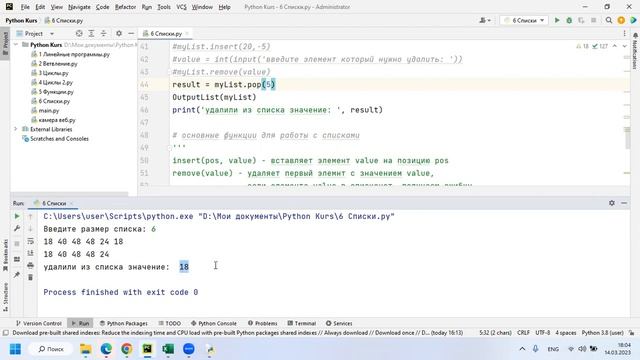Open the JetBrains toolbox icon at top right

click(x=633, y=20)
